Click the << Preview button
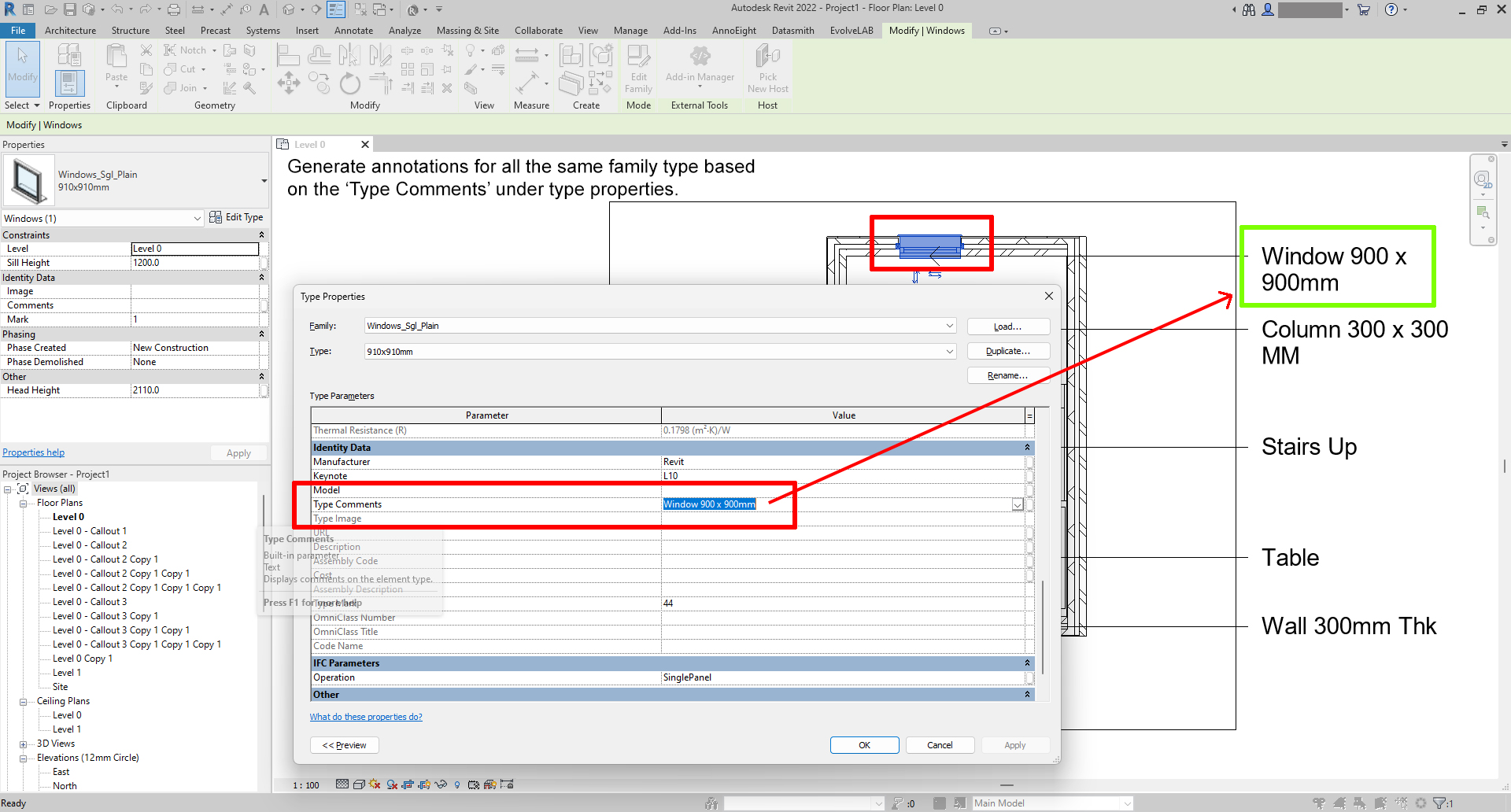This screenshot has height=812, width=1511. (x=345, y=745)
